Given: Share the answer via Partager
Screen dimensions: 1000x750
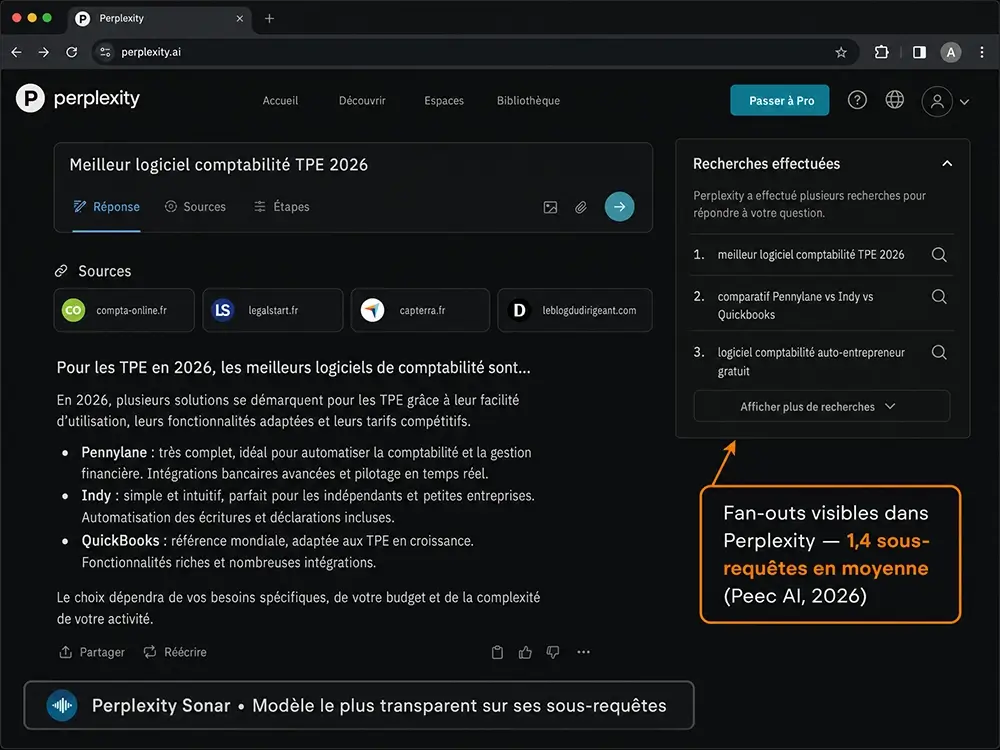Looking at the screenshot, I should [x=92, y=652].
